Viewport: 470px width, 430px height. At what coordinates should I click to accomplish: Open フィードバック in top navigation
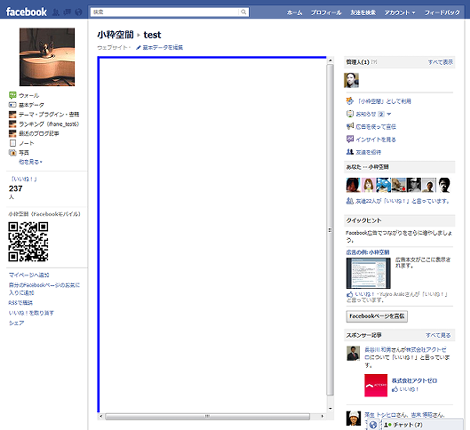[x=442, y=13]
